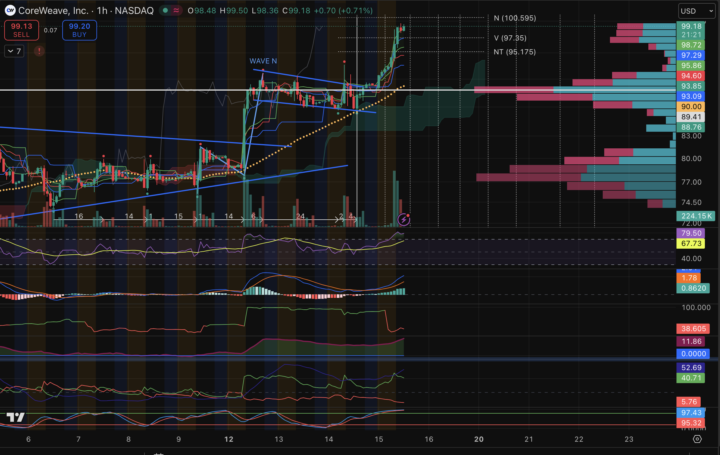Click date 15 on the time axis

tap(378, 439)
